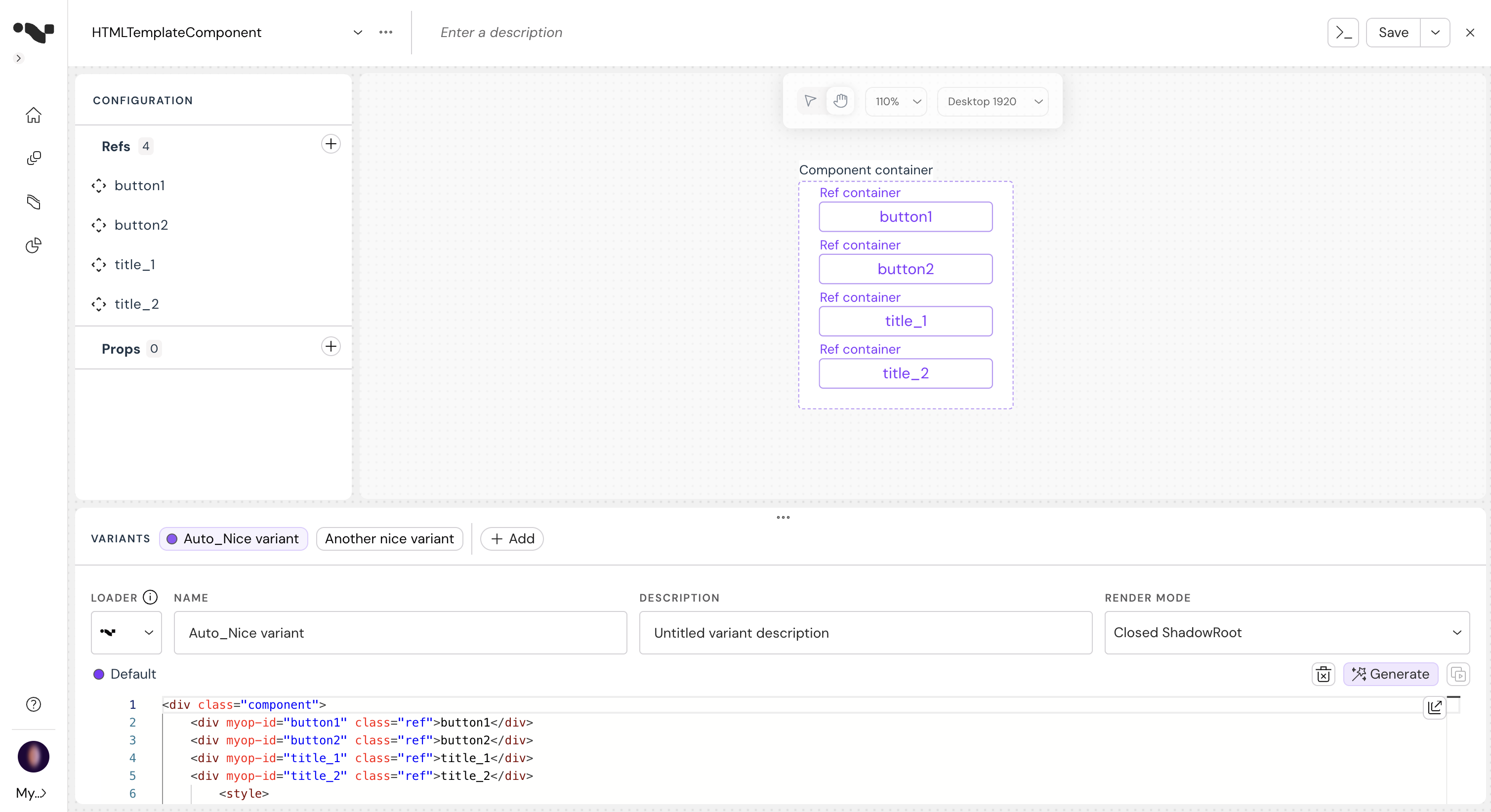Click the Loader info icon
The width and height of the screenshot is (1491, 812).
coord(150,597)
